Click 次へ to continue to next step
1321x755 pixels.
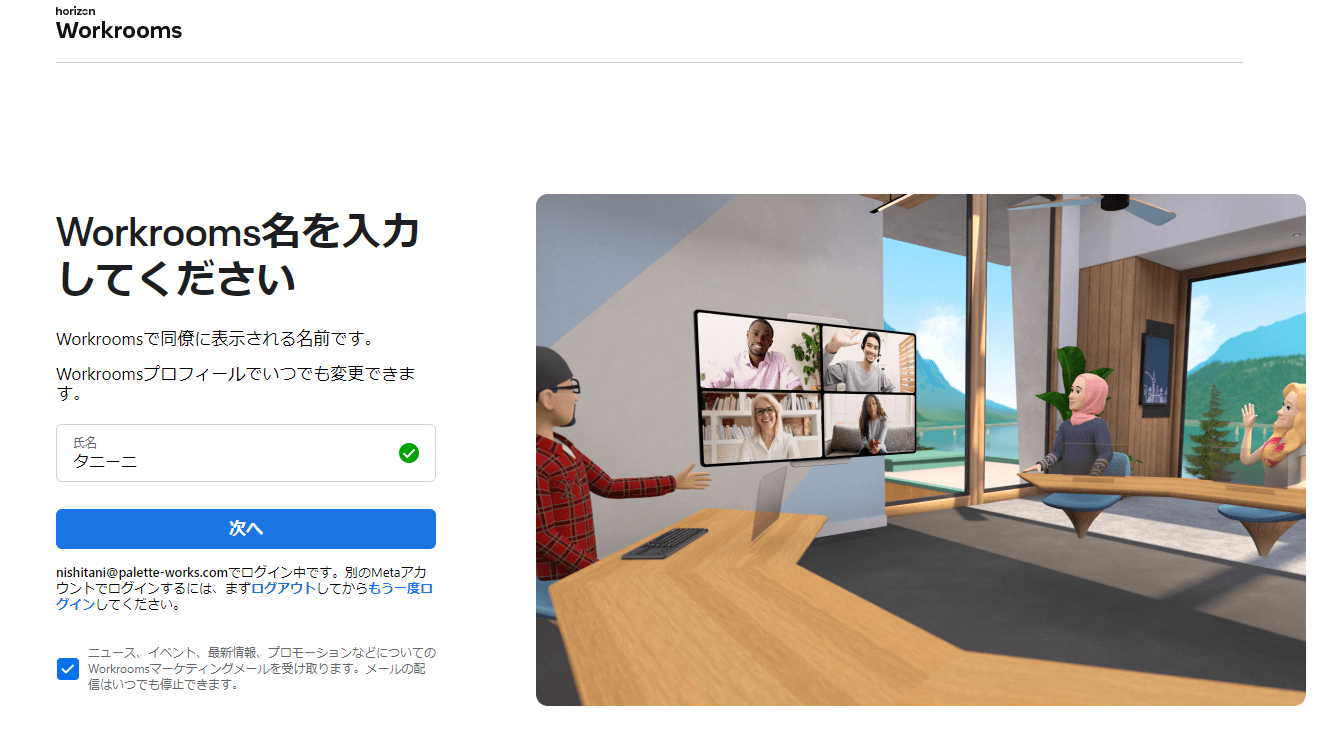tap(245, 529)
